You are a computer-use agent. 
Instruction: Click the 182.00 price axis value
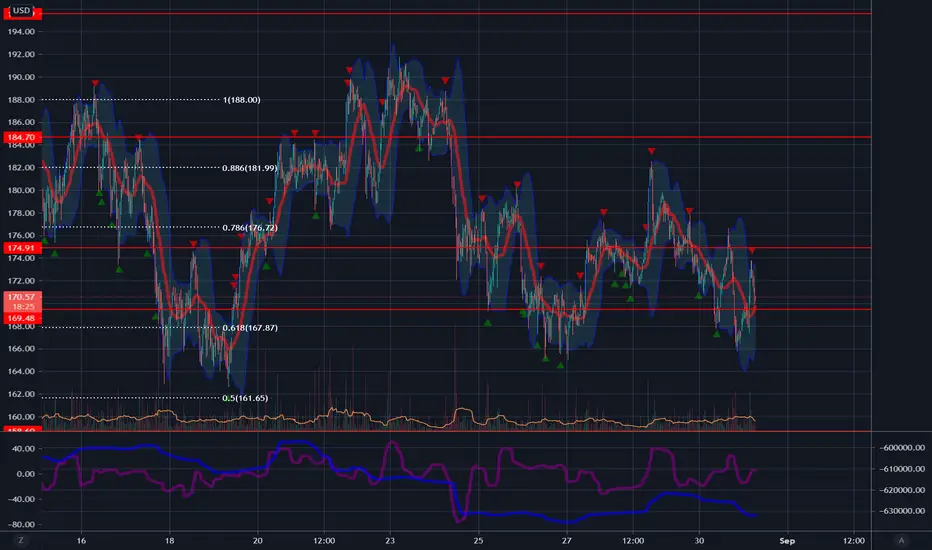pyautogui.click(x=21, y=168)
